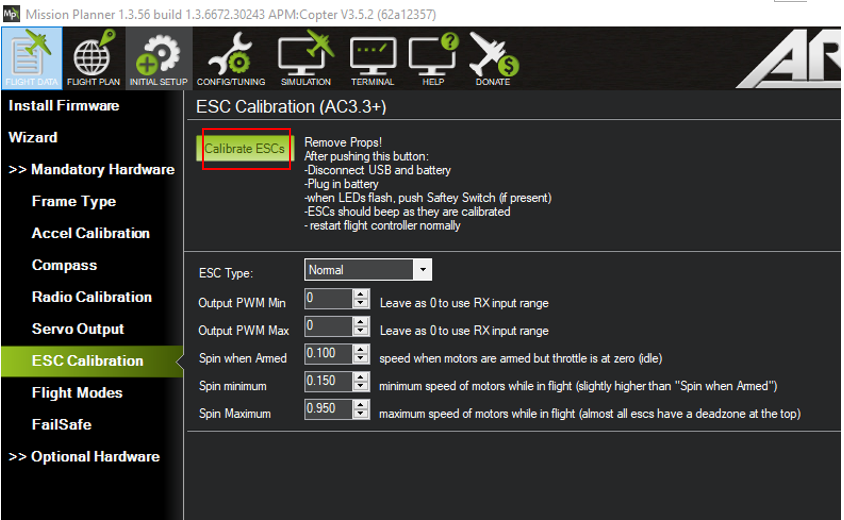This screenshot has height=520, width=844.
Task: Increase Spin Maximum value
Action: click(x=361, y=404)
